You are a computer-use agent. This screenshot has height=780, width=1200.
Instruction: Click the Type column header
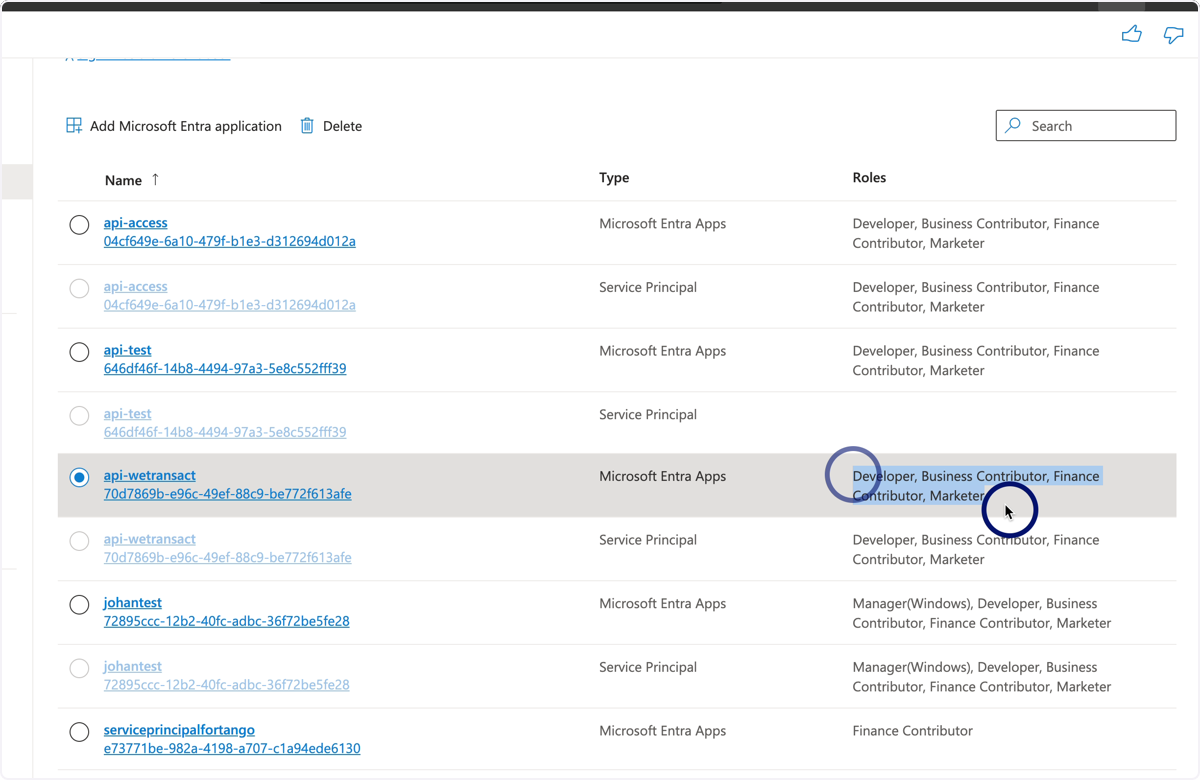click(x=614, y=178)
